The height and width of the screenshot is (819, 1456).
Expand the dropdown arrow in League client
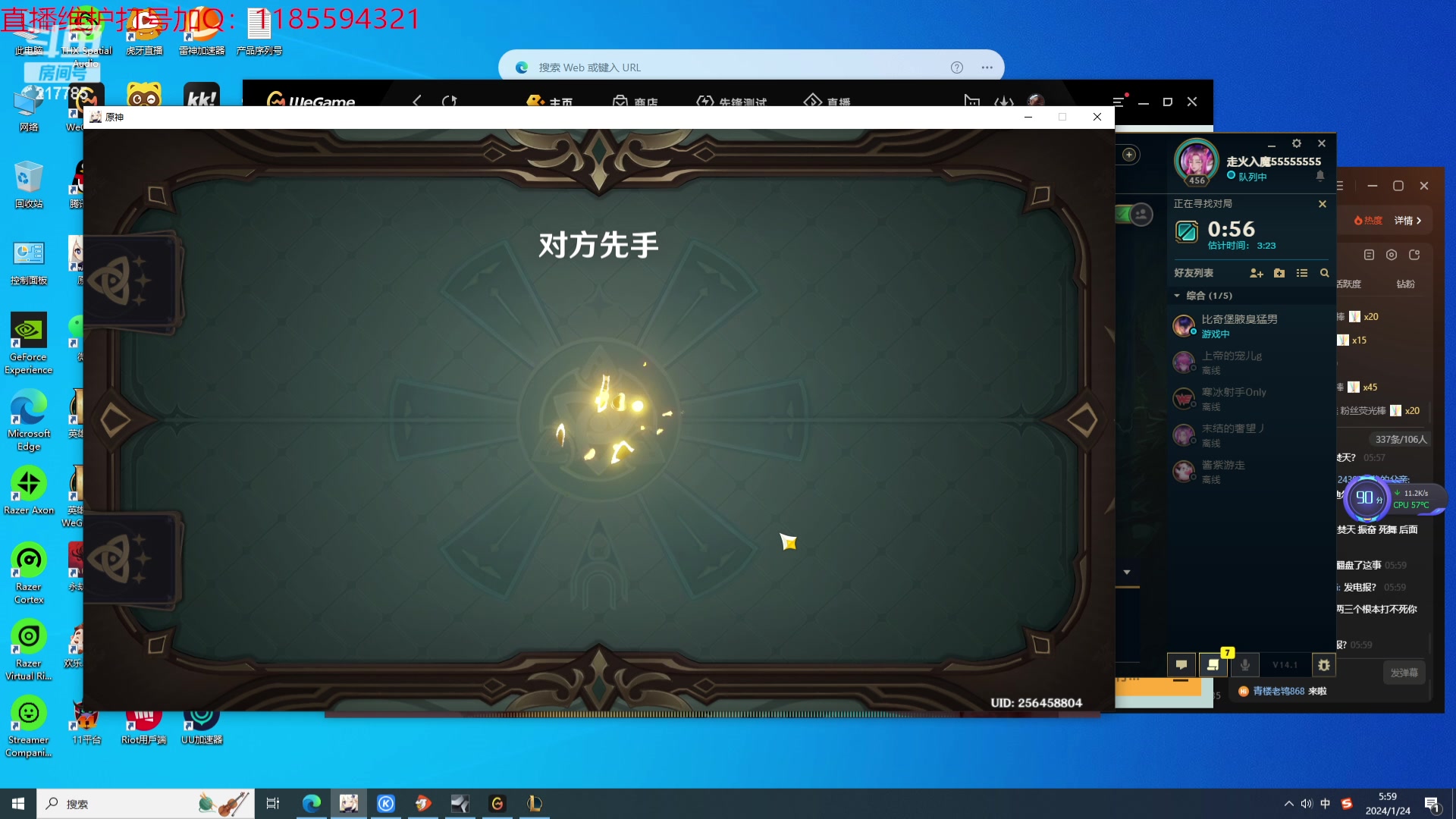(1127, 573)
